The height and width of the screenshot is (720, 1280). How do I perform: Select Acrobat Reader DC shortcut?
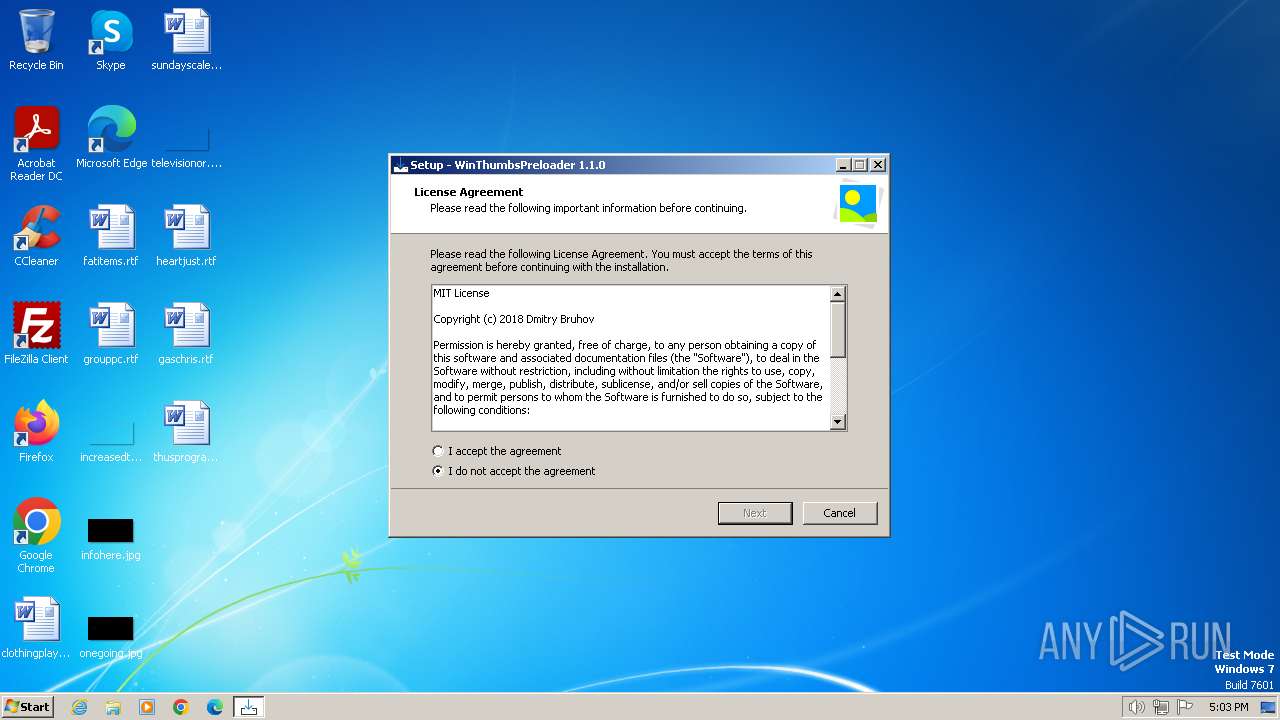pos(36,144)
